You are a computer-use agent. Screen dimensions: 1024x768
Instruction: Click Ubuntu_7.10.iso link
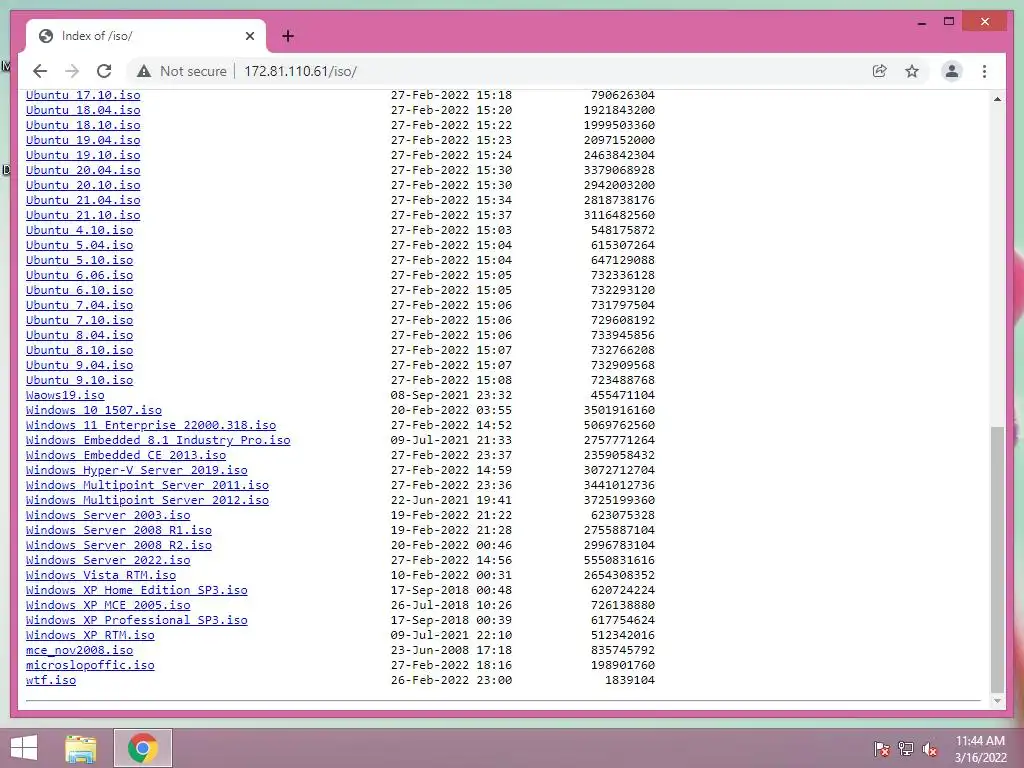point(80,321)
